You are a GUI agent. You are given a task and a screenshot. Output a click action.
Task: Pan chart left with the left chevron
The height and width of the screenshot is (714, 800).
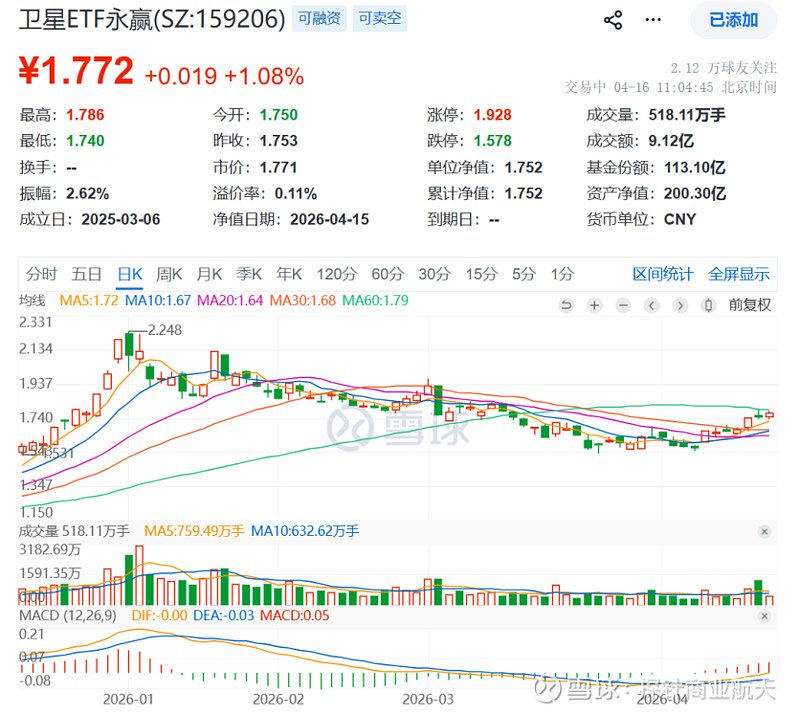pyautogui.click(x=652, y=306)
